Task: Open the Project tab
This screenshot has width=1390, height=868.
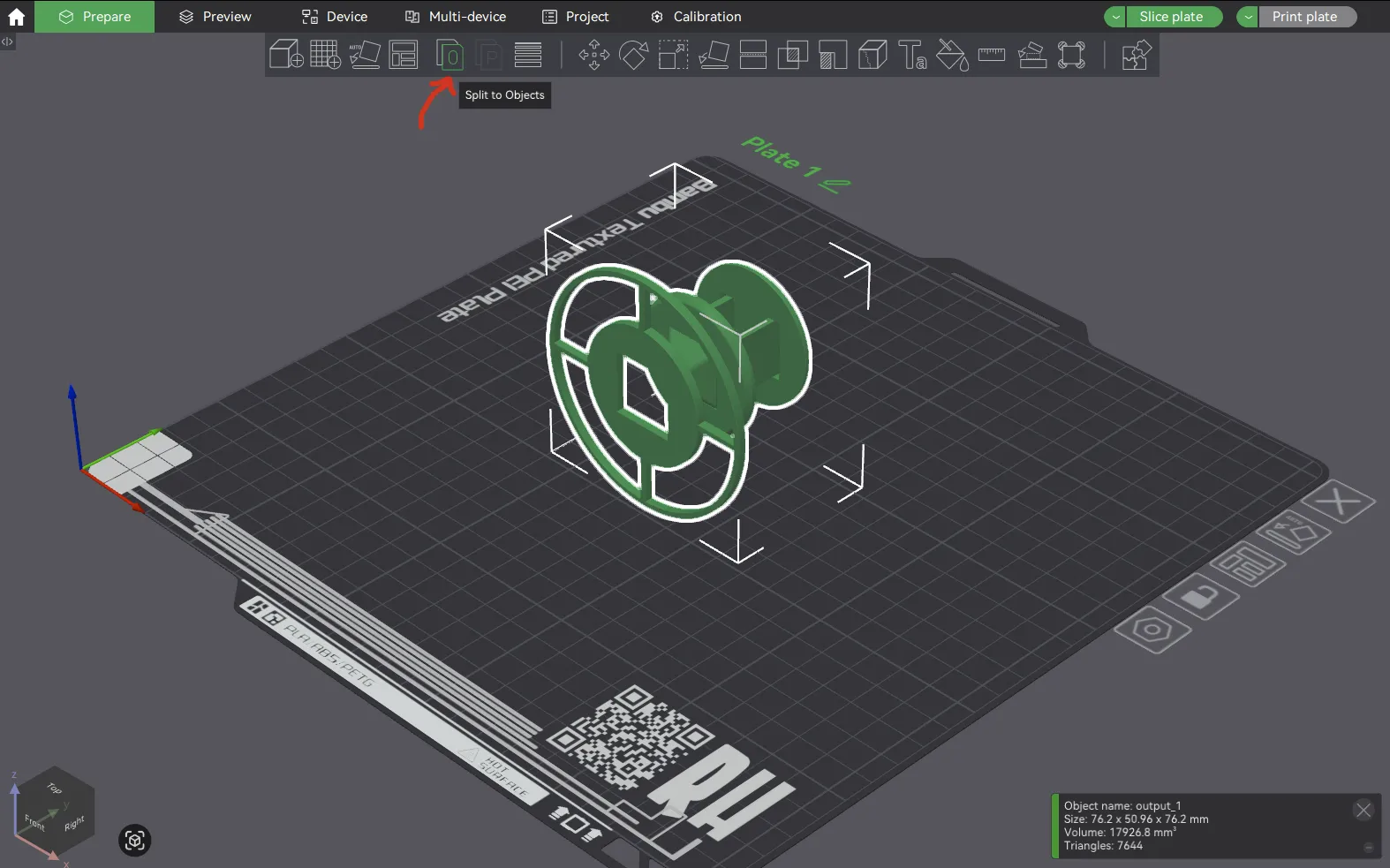Action: pyautogui.click(x=576, y=17)
